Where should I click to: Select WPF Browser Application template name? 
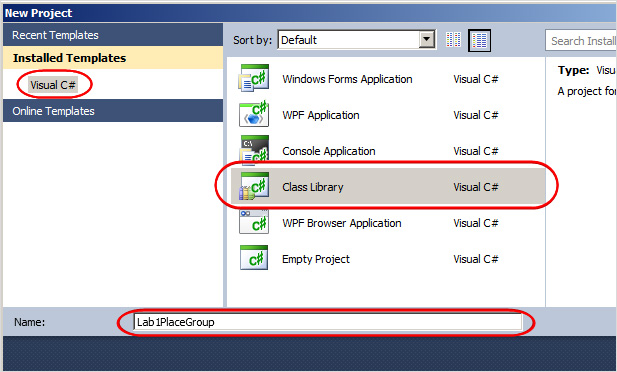click(342, 223)
